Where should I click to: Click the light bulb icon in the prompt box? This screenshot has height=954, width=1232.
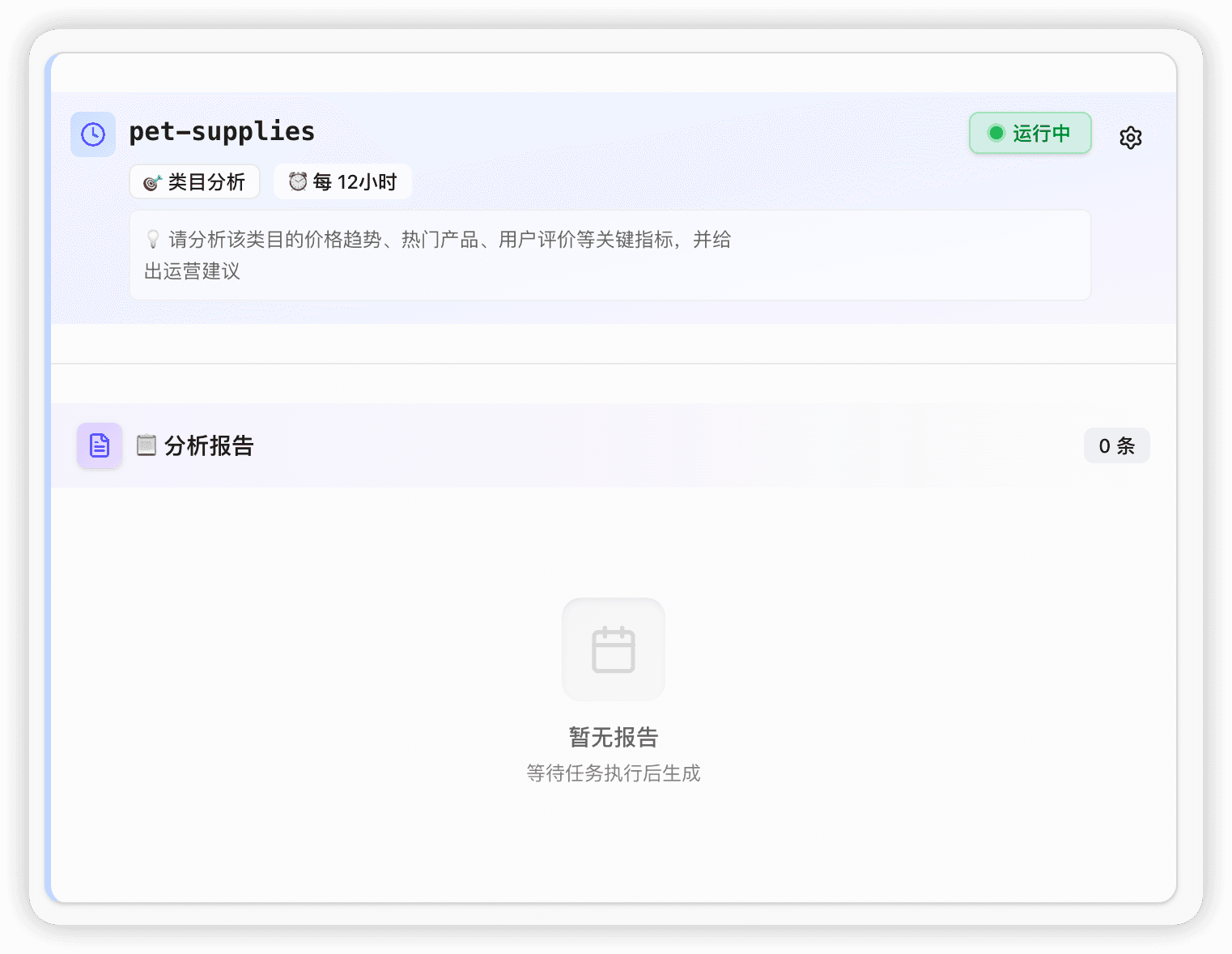coord(152,239)
